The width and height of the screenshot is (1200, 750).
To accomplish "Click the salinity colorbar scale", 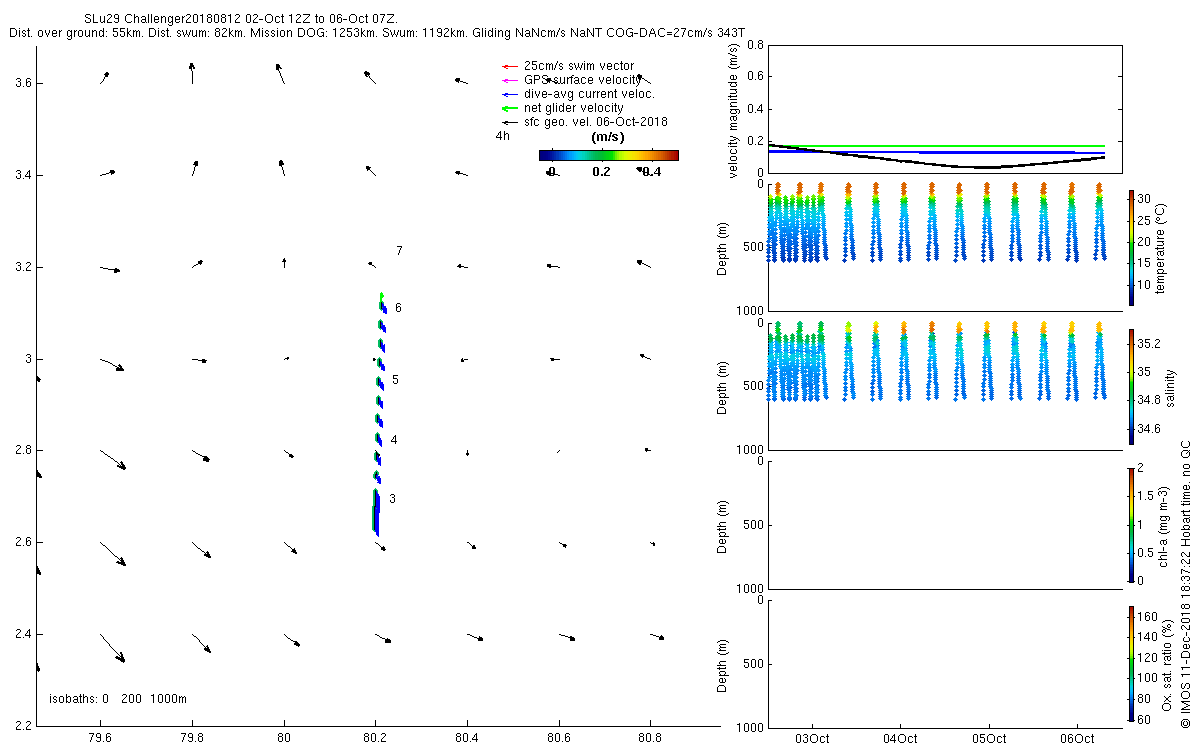I will 1131,386.
